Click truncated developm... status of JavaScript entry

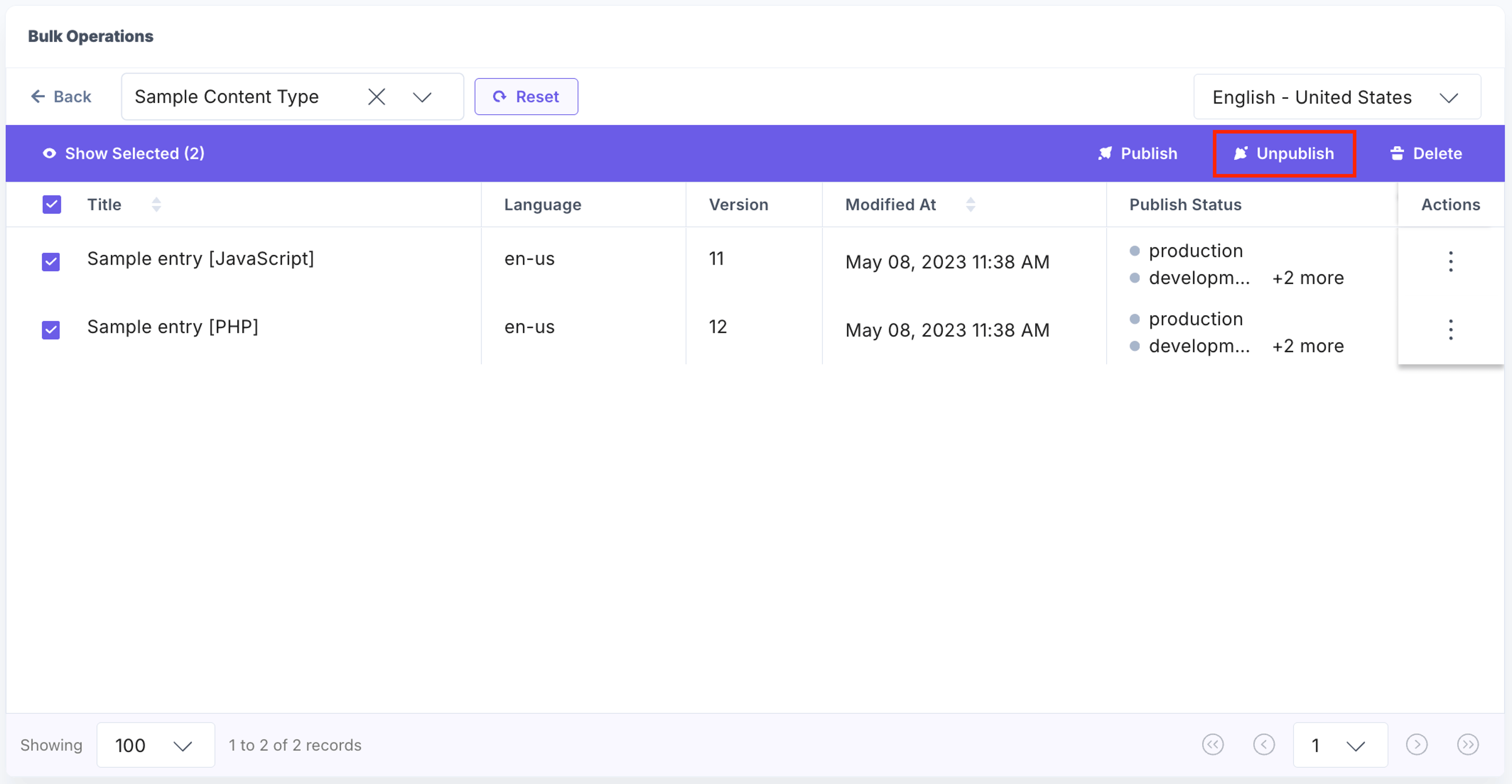[1199, 277]
